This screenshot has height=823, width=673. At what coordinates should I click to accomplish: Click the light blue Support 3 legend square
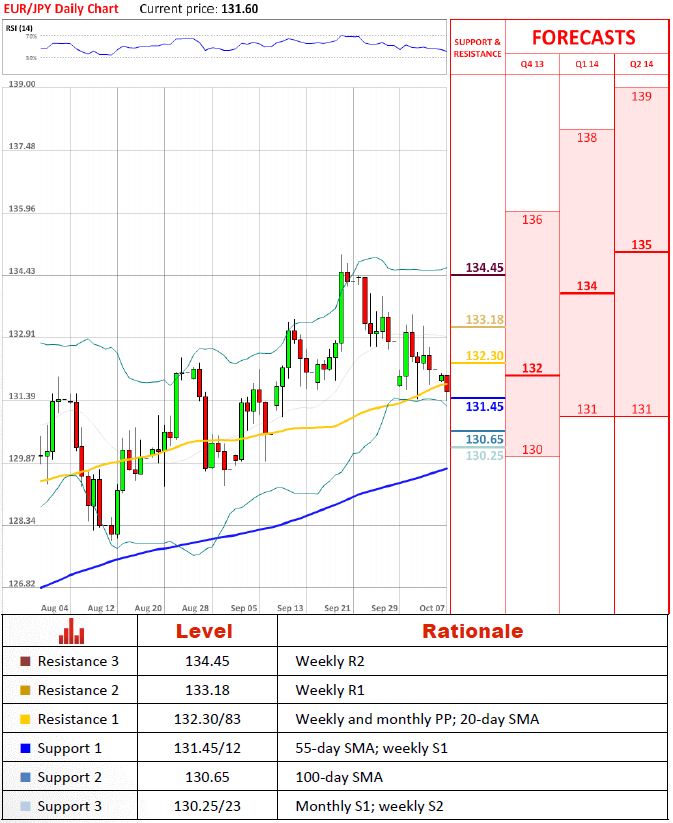coord(24,806)
